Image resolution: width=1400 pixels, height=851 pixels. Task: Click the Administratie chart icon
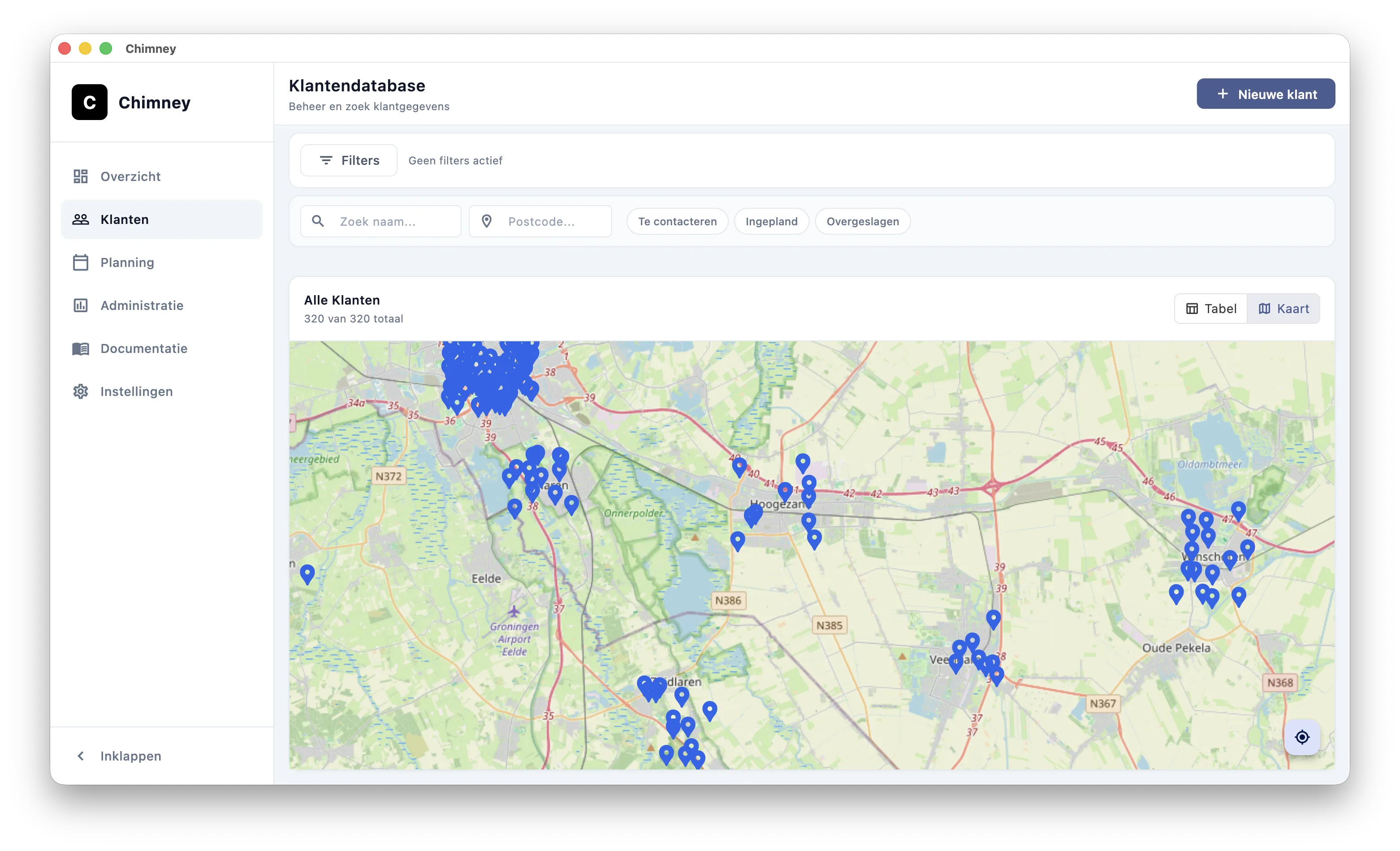click(x=81, y=305)
